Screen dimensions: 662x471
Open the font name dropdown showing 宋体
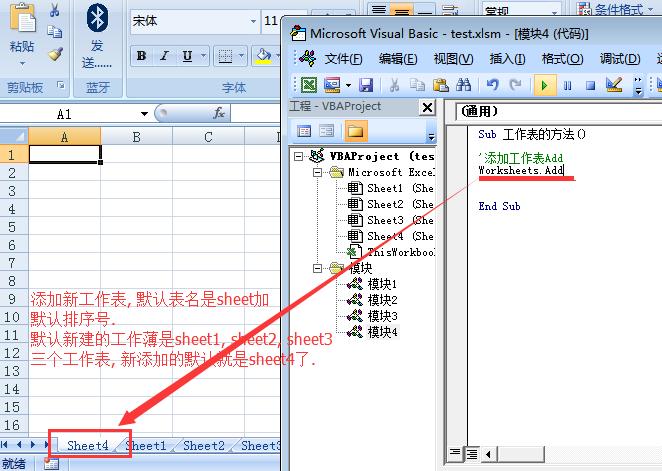click(253, 21)
